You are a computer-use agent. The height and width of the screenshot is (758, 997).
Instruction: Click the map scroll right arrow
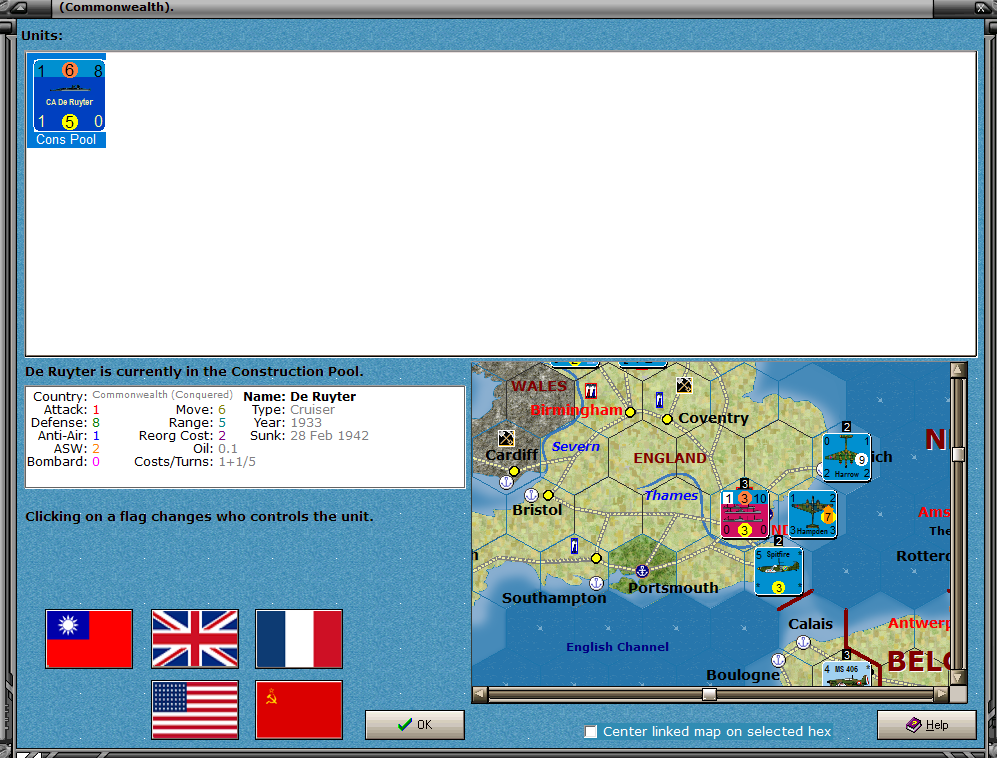click(942, 694)
